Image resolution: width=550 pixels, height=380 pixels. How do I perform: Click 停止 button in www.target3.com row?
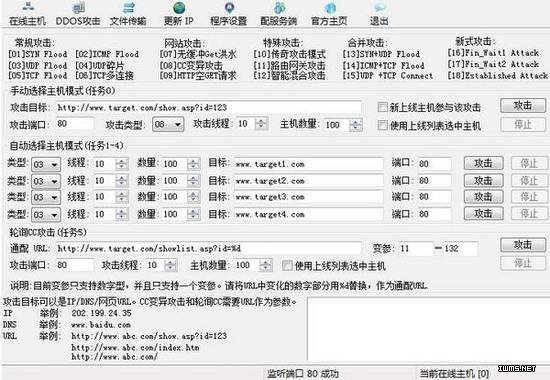coord(529,196)
